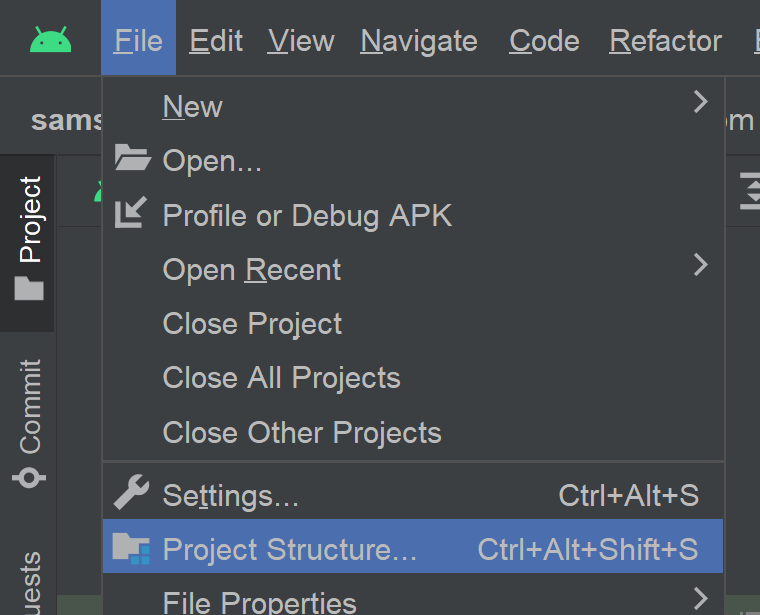The width and height of the screenshot is (760, 615).
Task: Open the Navigate menu
Action: point(419,41)
